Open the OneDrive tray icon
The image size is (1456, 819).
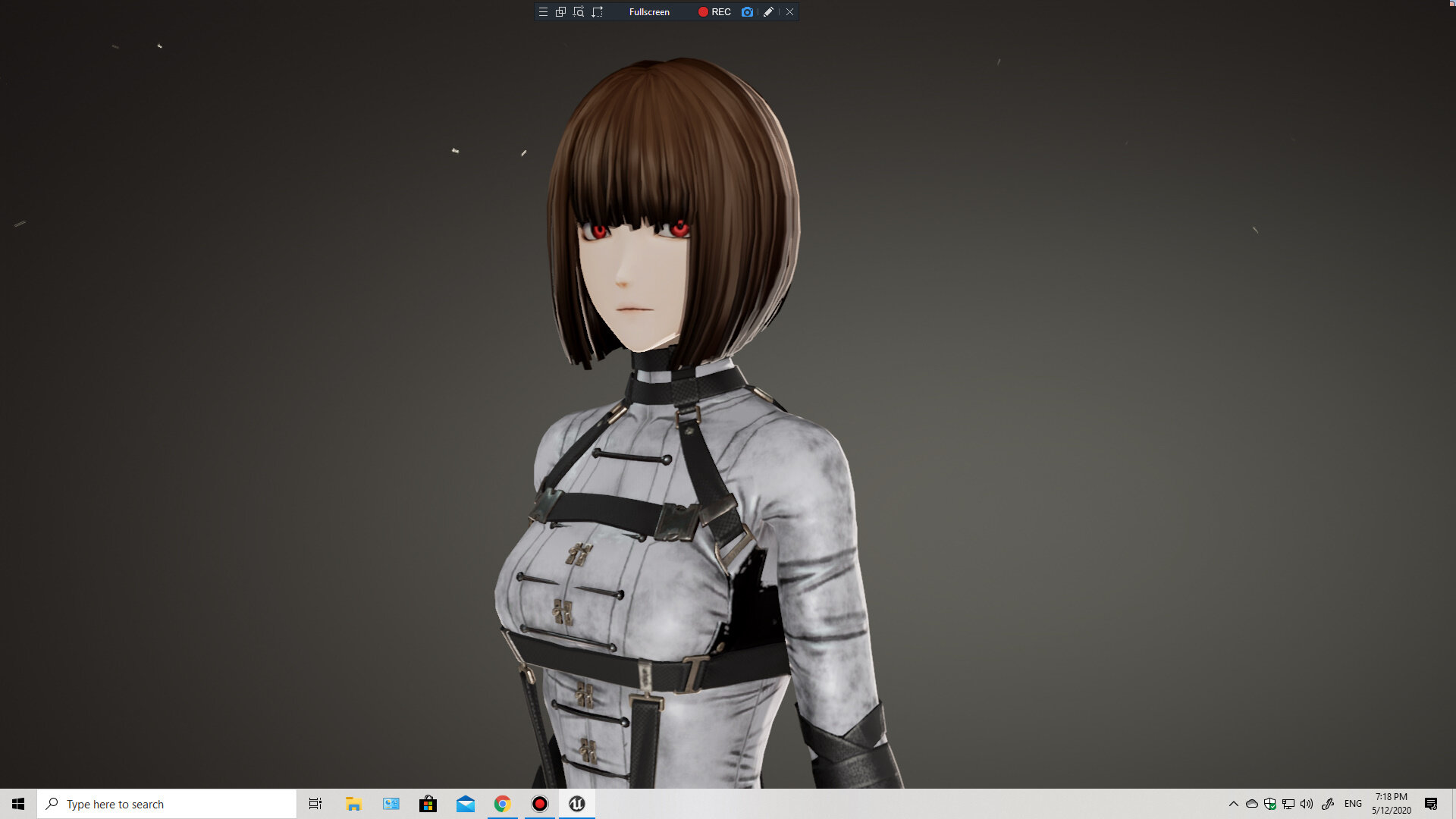point(1252,804)
